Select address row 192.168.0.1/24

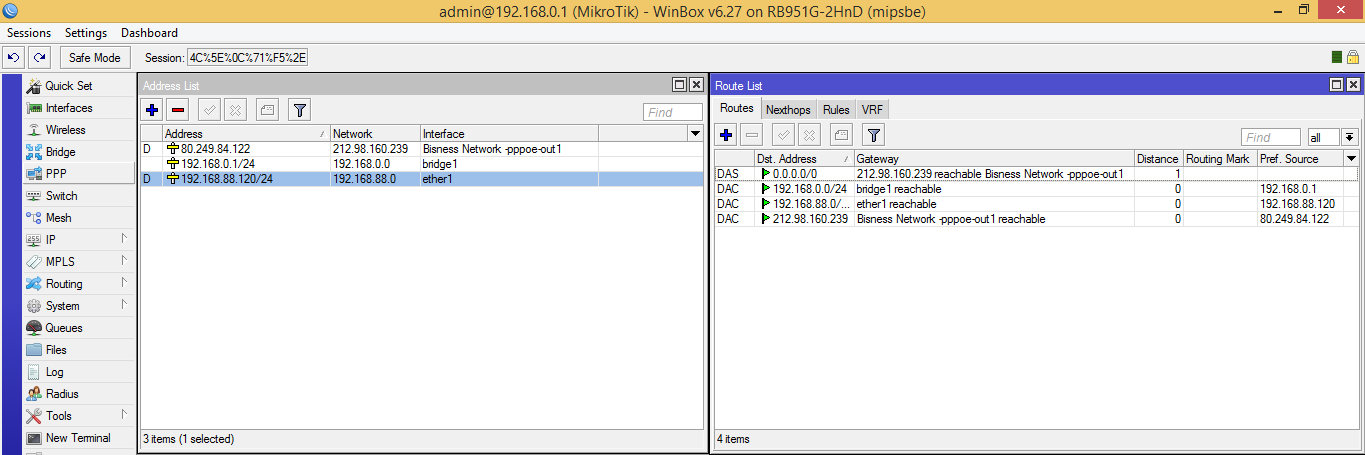(x=421, y=163)
